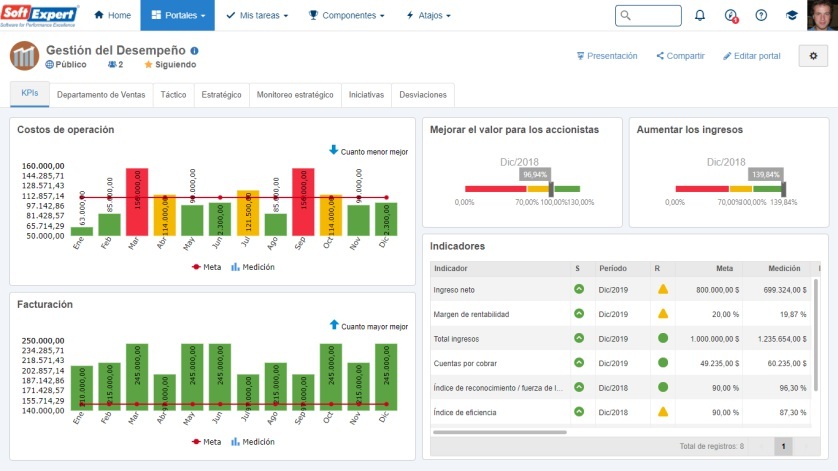
Task: Open portal settings gear button
Action: [x=813, y=56]
